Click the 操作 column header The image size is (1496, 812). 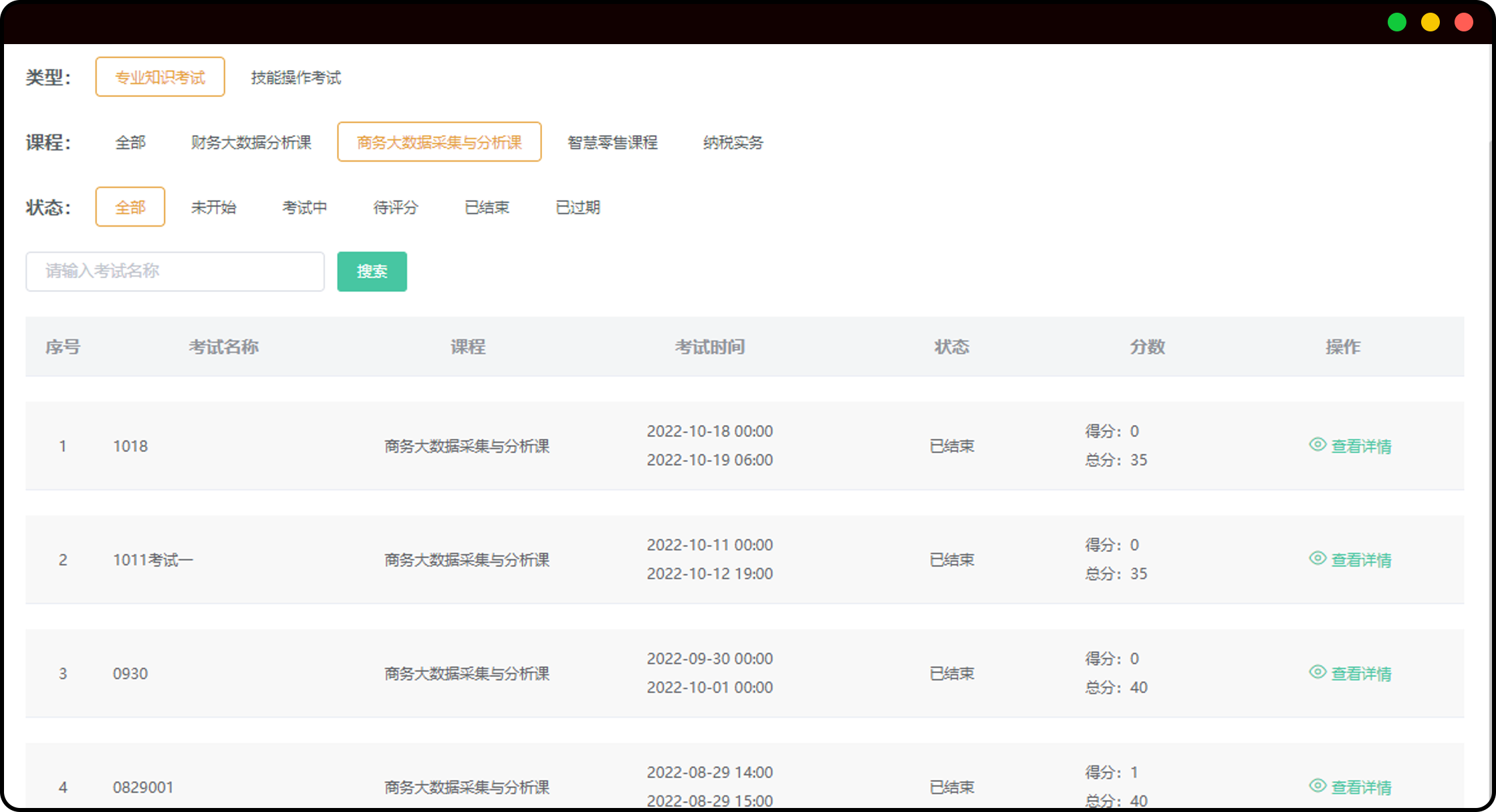[1343, 346]
